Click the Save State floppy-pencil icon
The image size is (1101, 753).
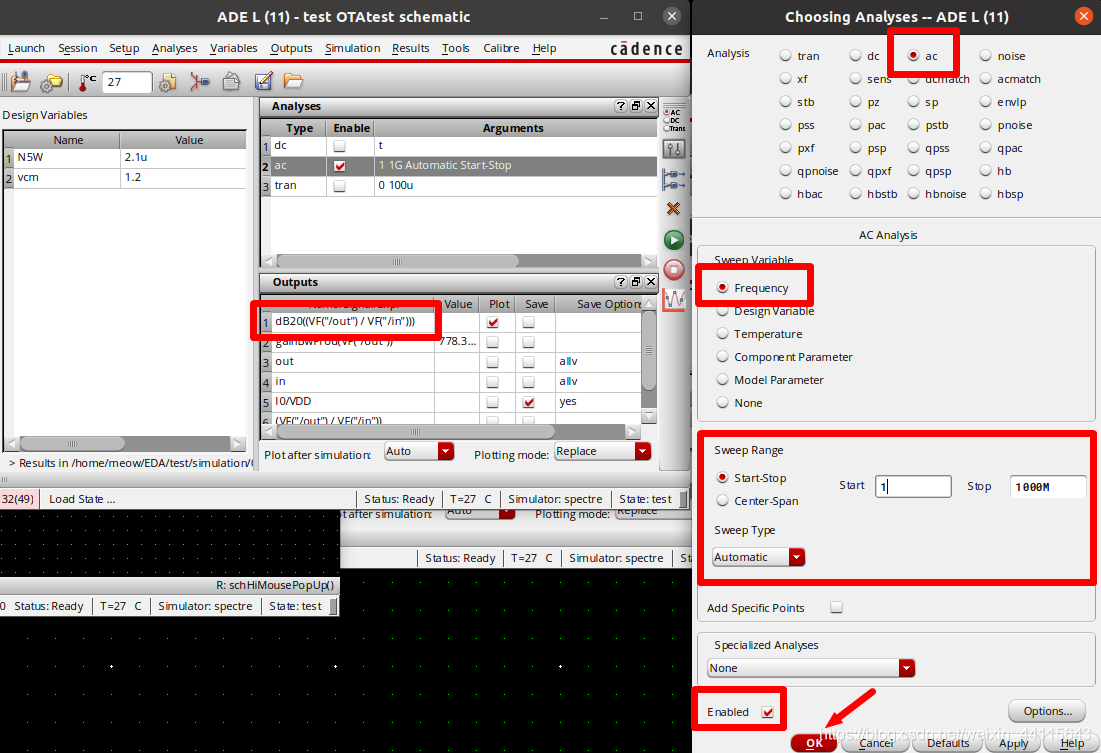[x=263, y=81]
